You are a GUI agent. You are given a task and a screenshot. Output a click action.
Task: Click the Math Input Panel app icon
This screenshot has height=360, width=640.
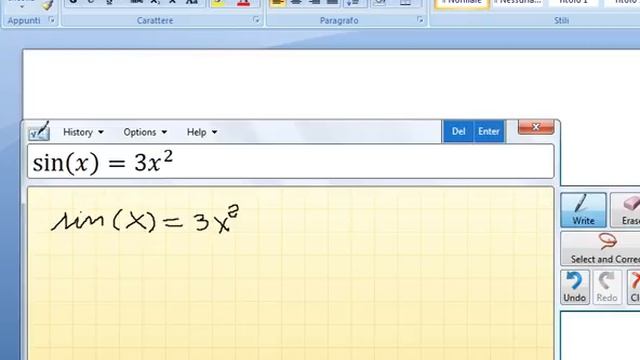point(39,131)
